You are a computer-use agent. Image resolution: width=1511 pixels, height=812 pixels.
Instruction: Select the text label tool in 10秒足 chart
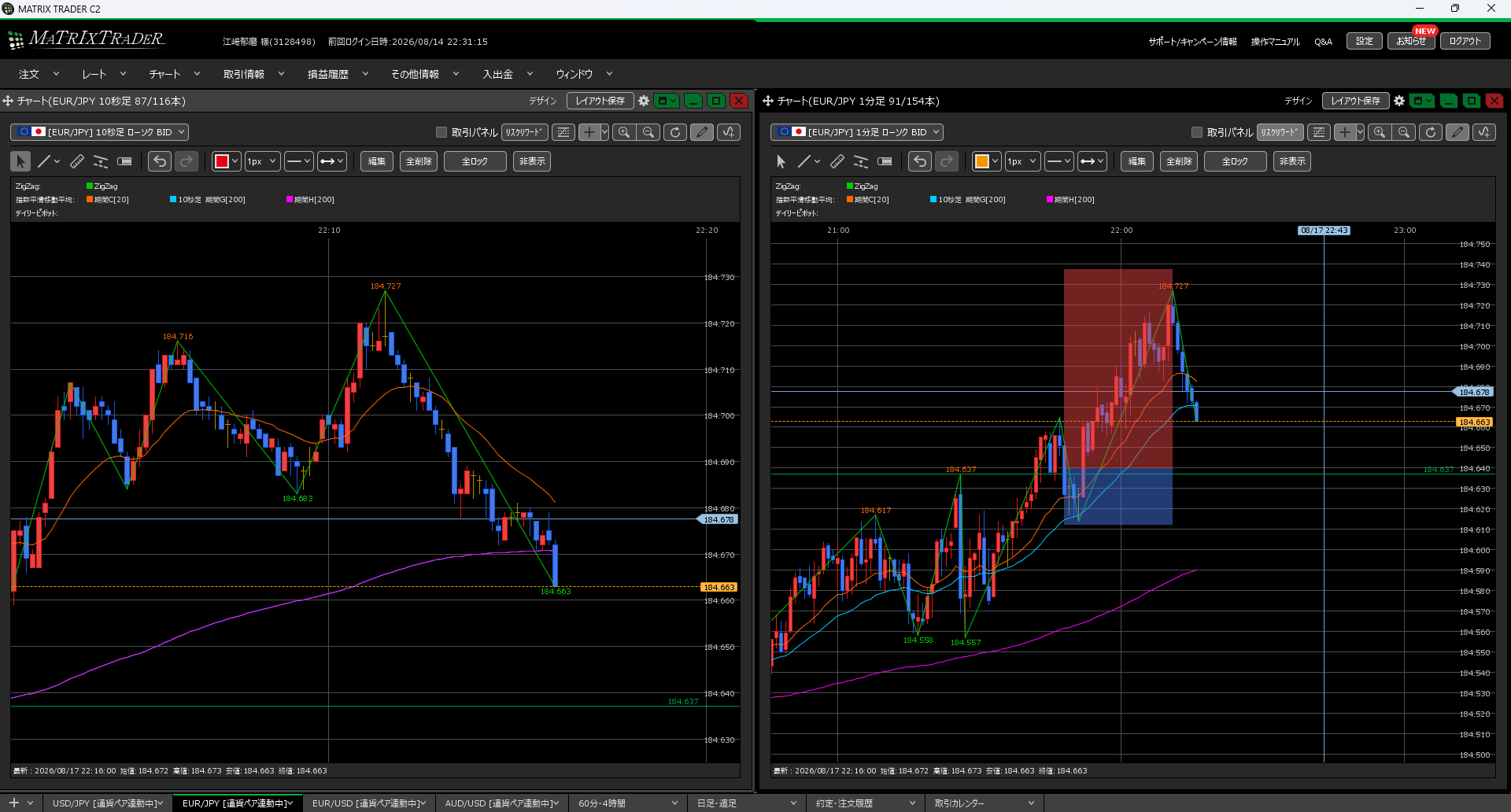coord(124,161)
